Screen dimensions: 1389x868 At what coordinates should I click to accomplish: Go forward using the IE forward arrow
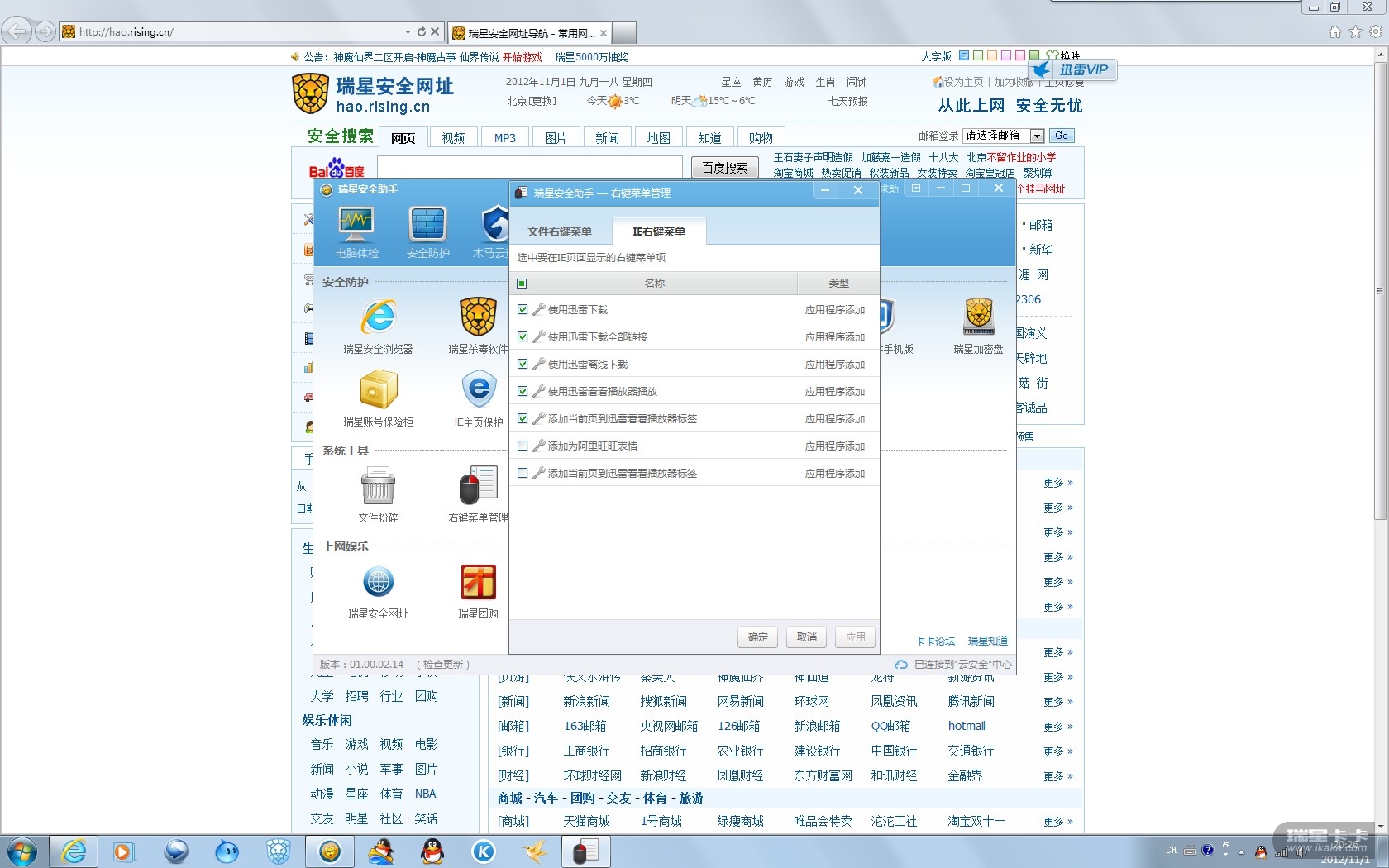pyautogui.click(x=45, y=32)
